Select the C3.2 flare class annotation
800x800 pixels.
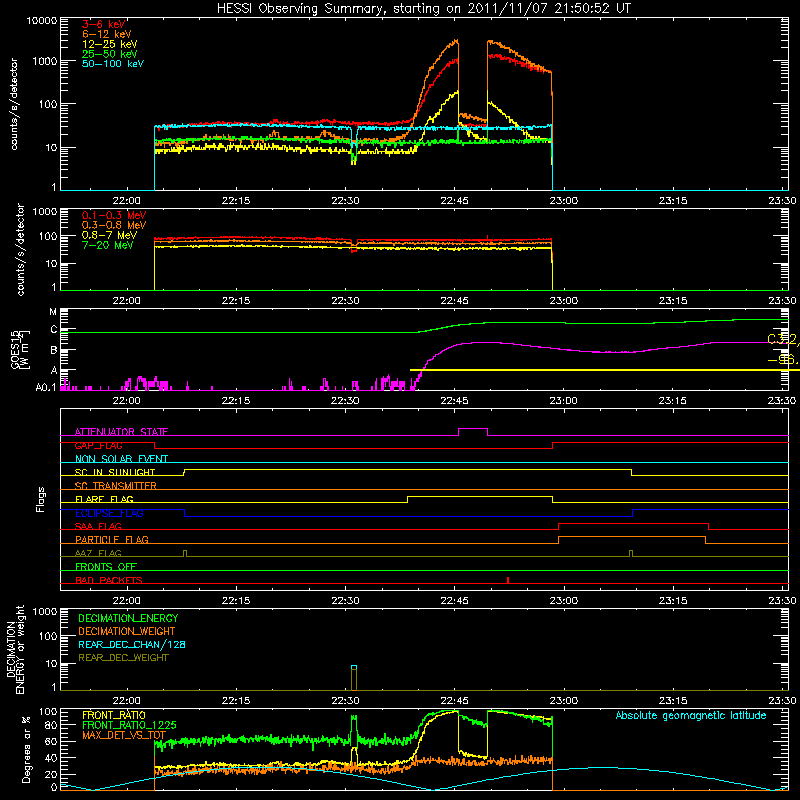coord(783,339)
